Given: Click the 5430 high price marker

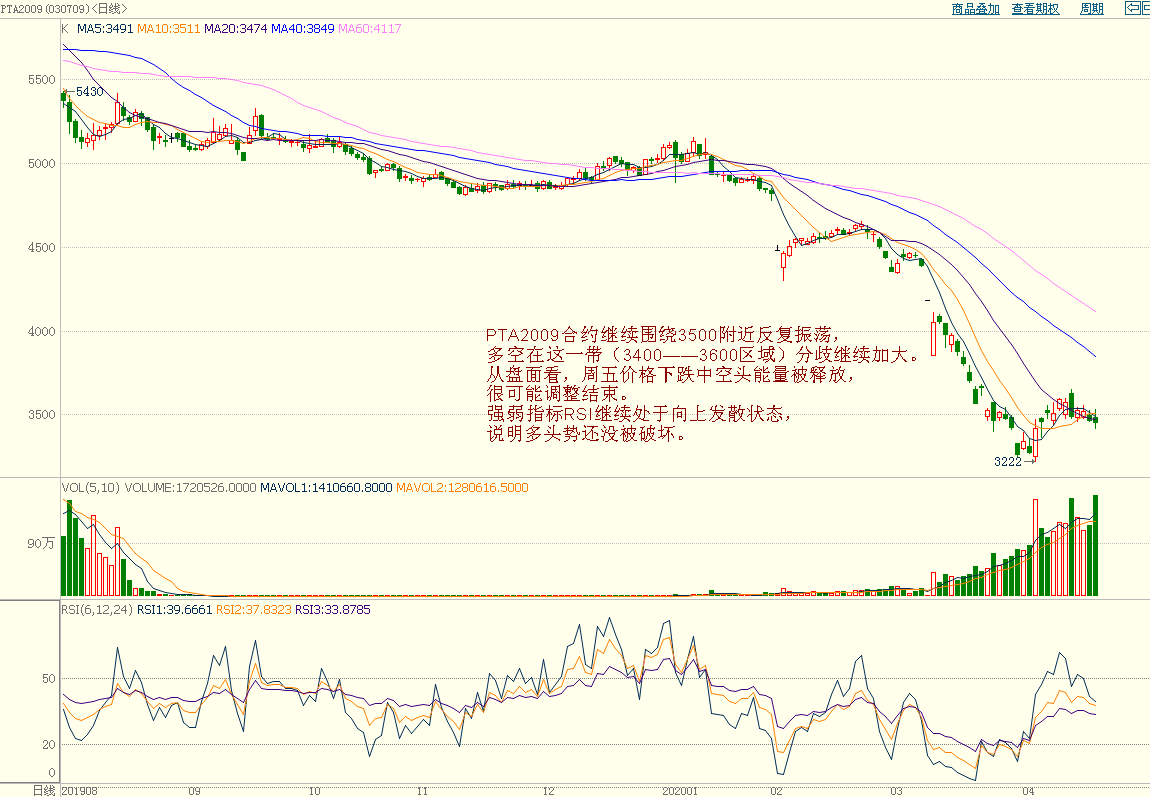Looking at the screenshot, I should 89,92.
